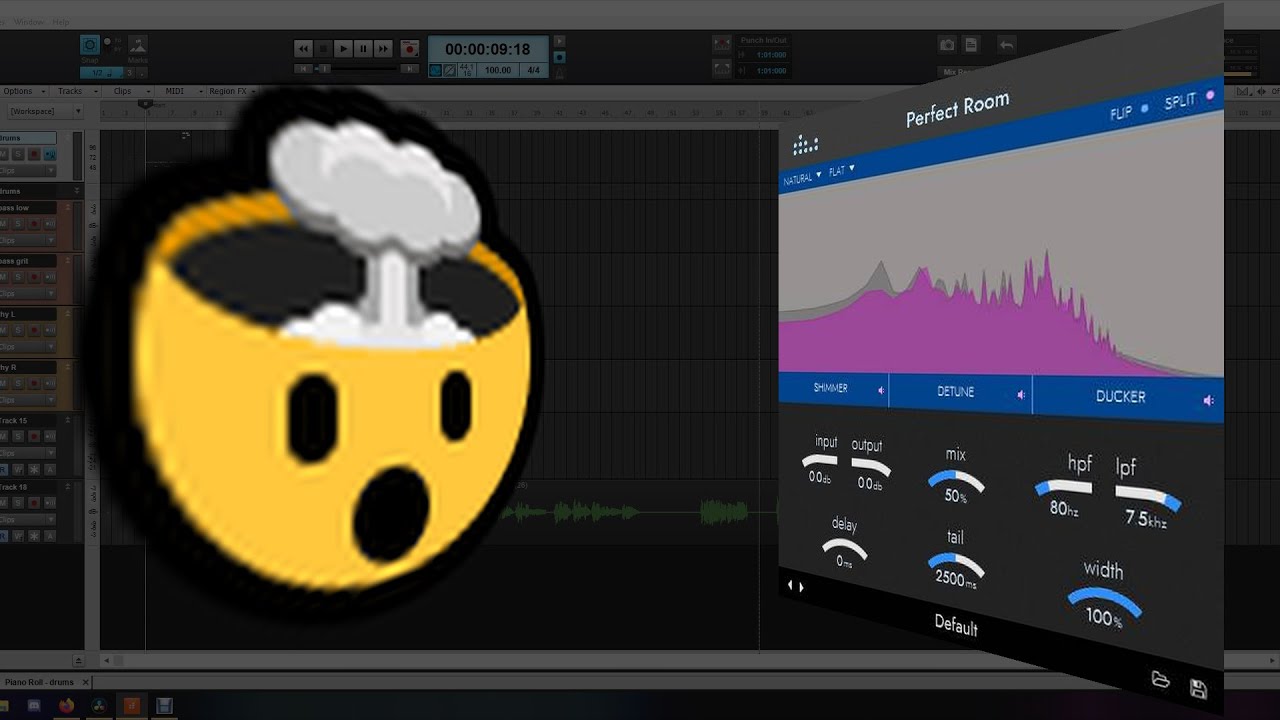Click the Record transport button

[x=409, y=48]
